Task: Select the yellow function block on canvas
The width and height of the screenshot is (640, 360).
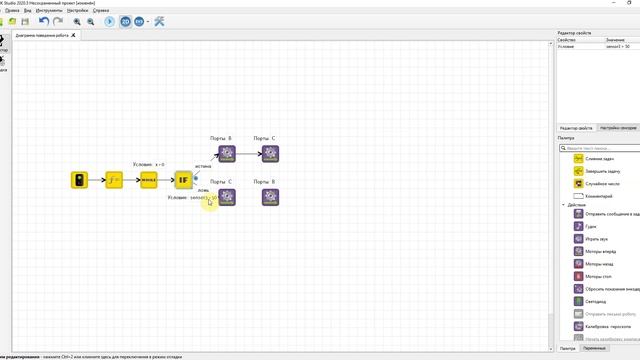Action: [114, 180]
